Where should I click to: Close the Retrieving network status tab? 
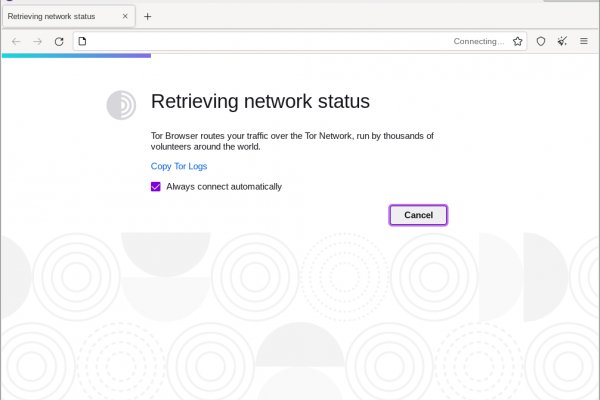coord(126,17)
